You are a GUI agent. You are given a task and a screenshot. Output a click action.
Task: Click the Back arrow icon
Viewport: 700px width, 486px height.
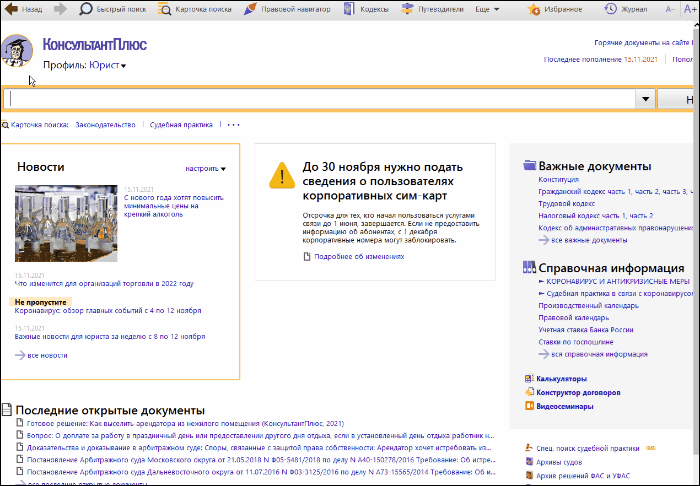coord(11,9)
